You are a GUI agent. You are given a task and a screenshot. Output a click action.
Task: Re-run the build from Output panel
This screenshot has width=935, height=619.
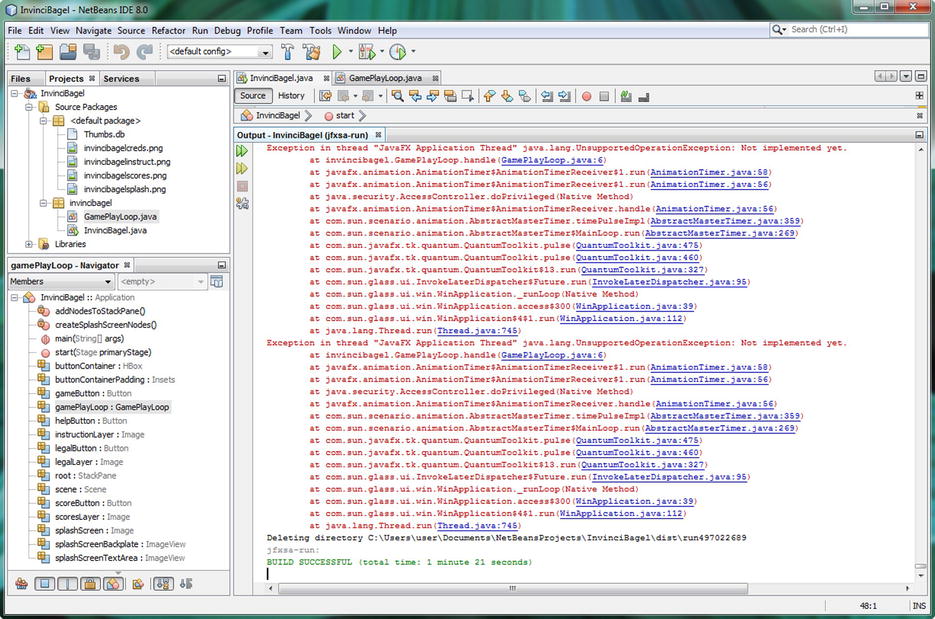pos(242,151)
